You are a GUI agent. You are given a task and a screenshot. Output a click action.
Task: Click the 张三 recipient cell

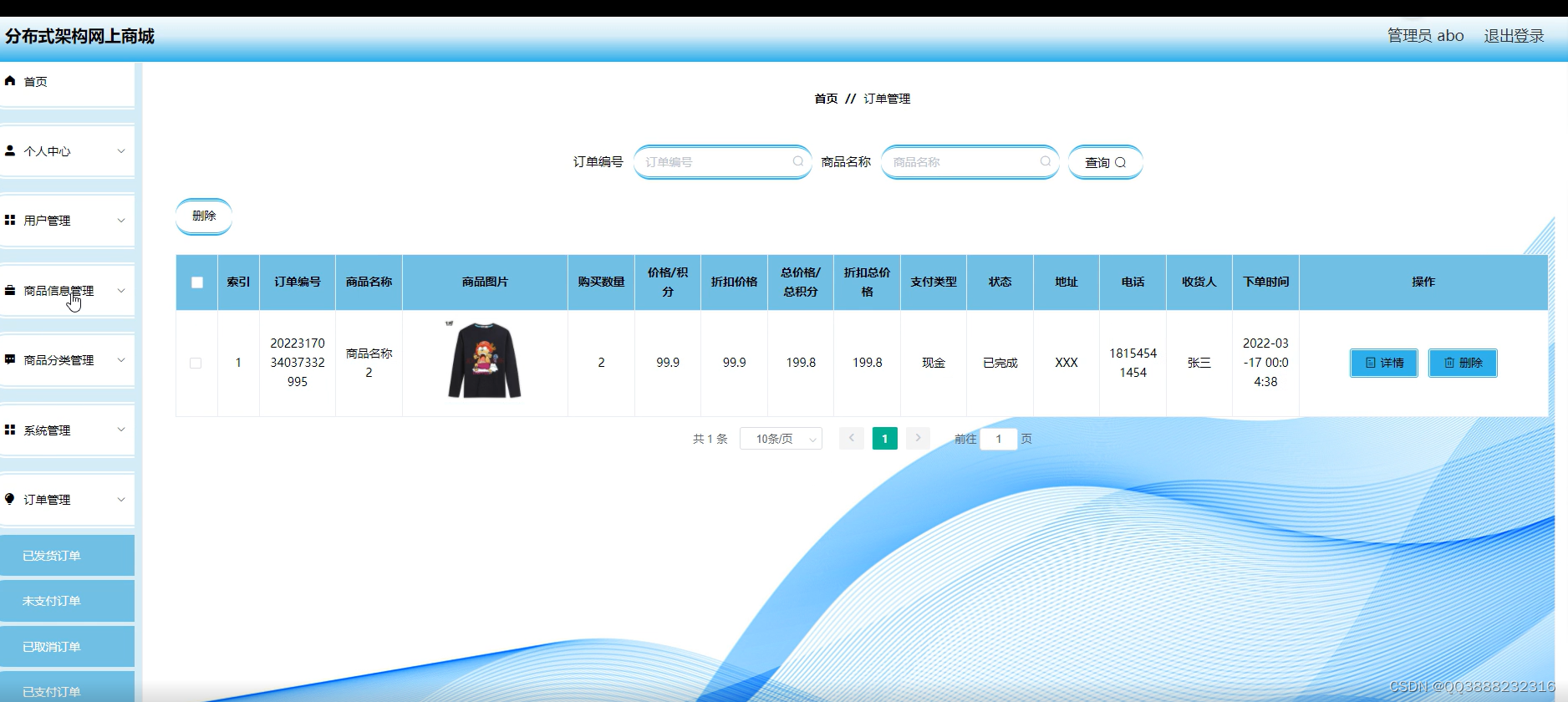point(1199,363)
